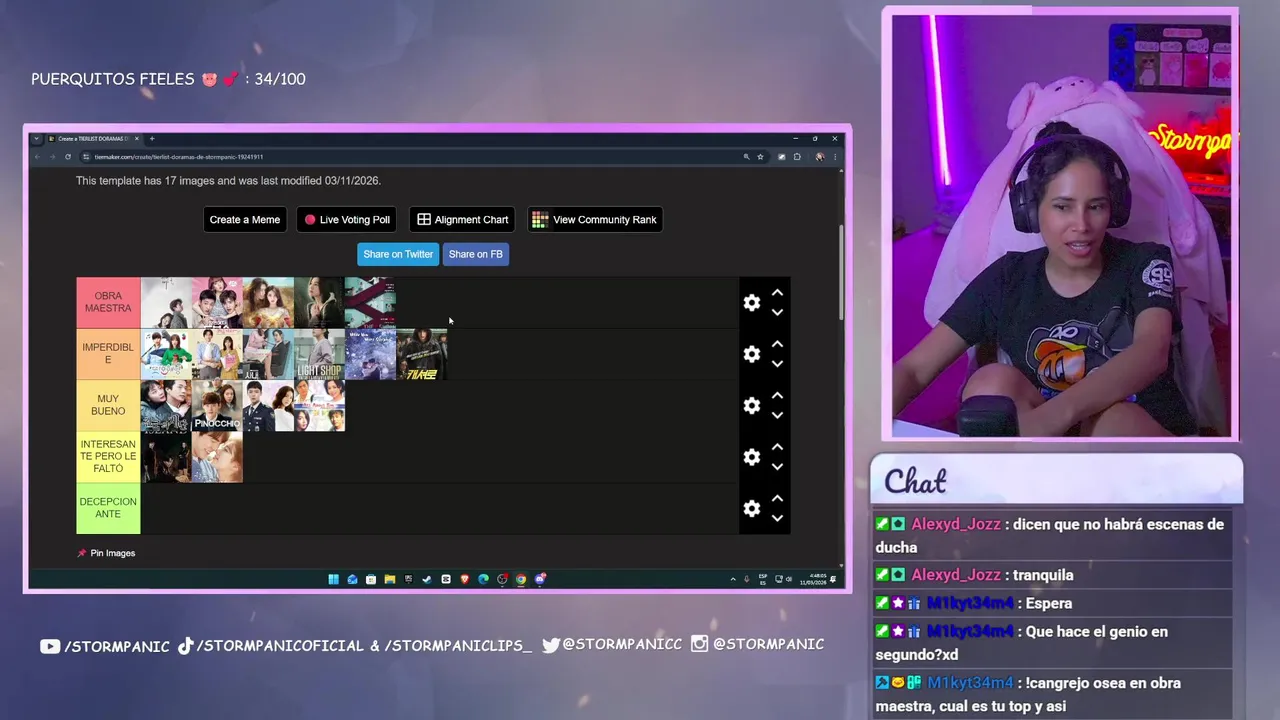The width and height of the screenshot is (1280, 720).
Task: Open the Windows Start menu
Action: point(333,579)
